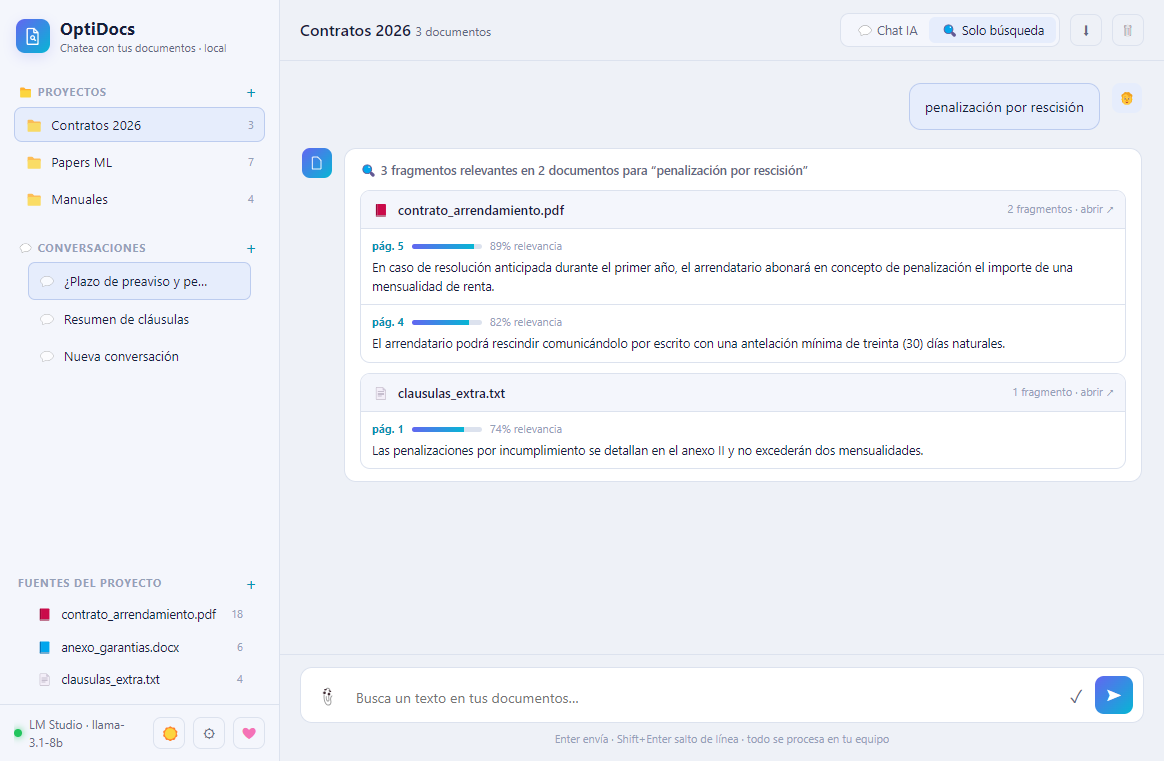Send the message with the blue arrow
1164x761 pixels.
click(x=1114, y=695)
